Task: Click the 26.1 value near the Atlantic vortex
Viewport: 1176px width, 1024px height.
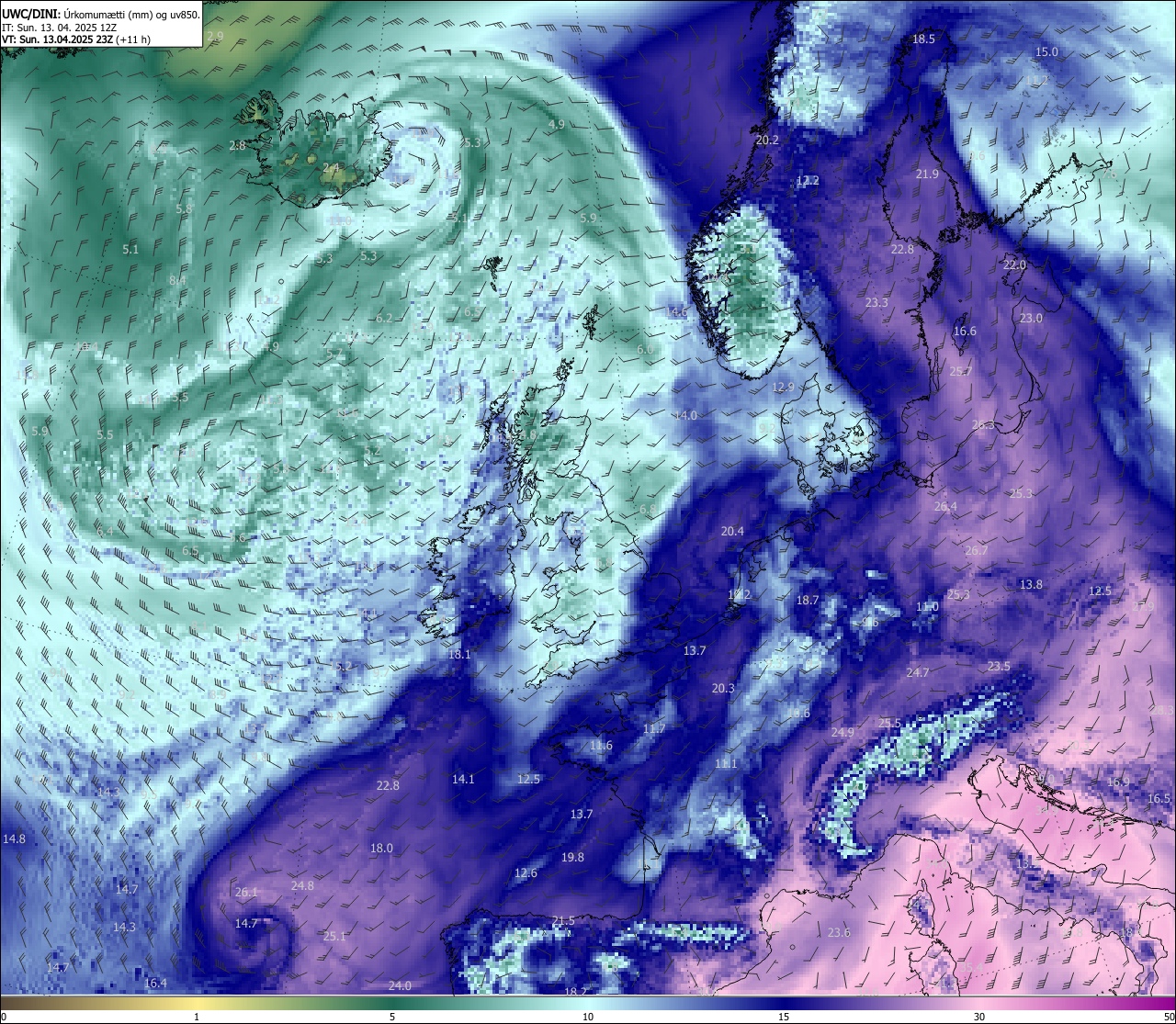Action: [246, 892]
